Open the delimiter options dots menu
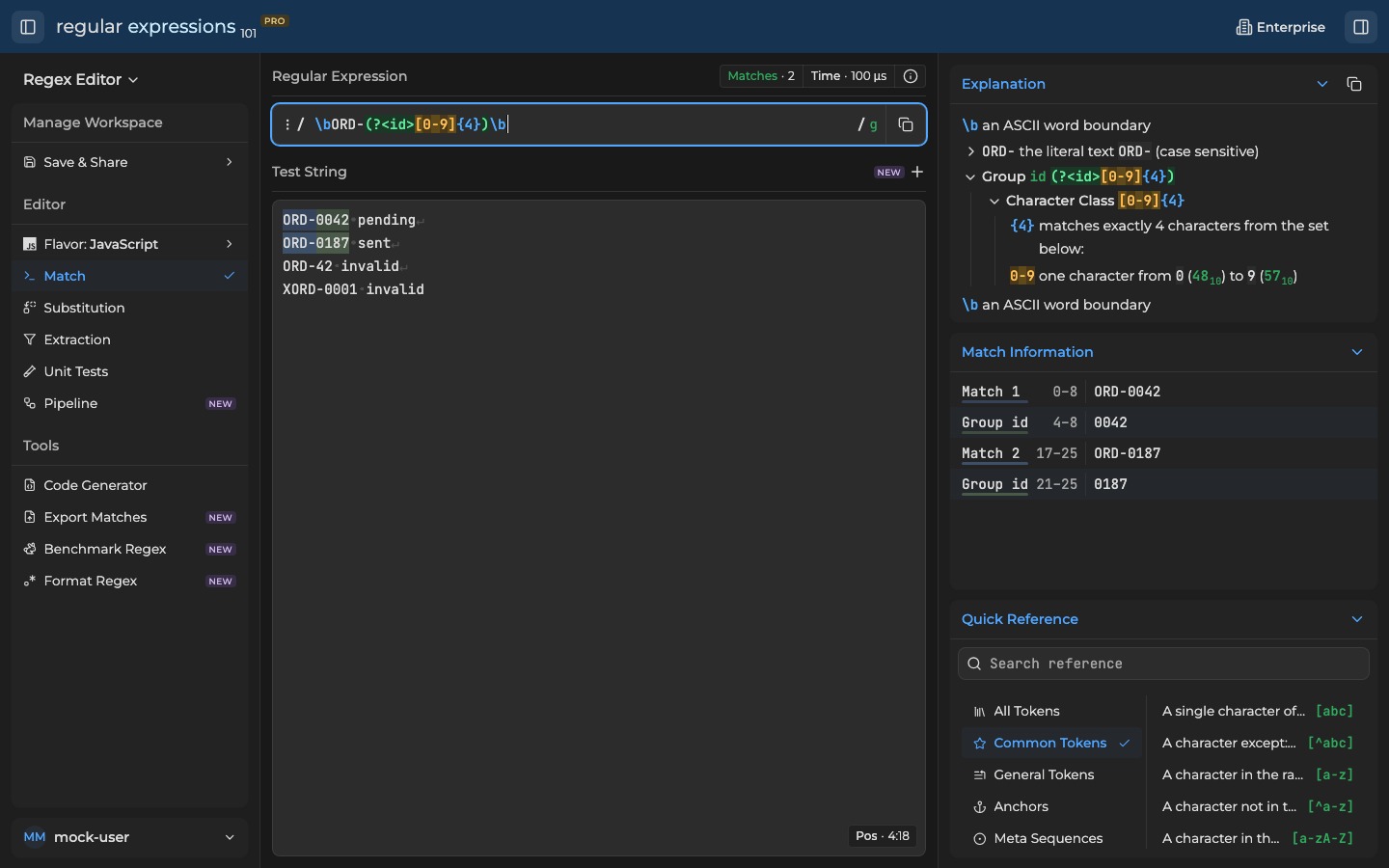This screenshot has height=868, width=1389. click(x=287, y=124)
